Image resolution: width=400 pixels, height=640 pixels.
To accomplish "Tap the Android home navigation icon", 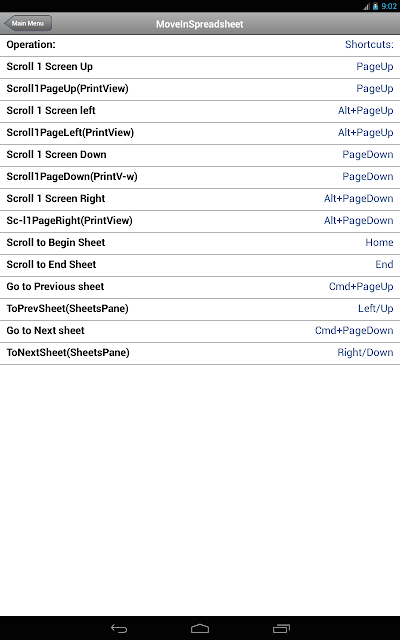I will 200,629.
